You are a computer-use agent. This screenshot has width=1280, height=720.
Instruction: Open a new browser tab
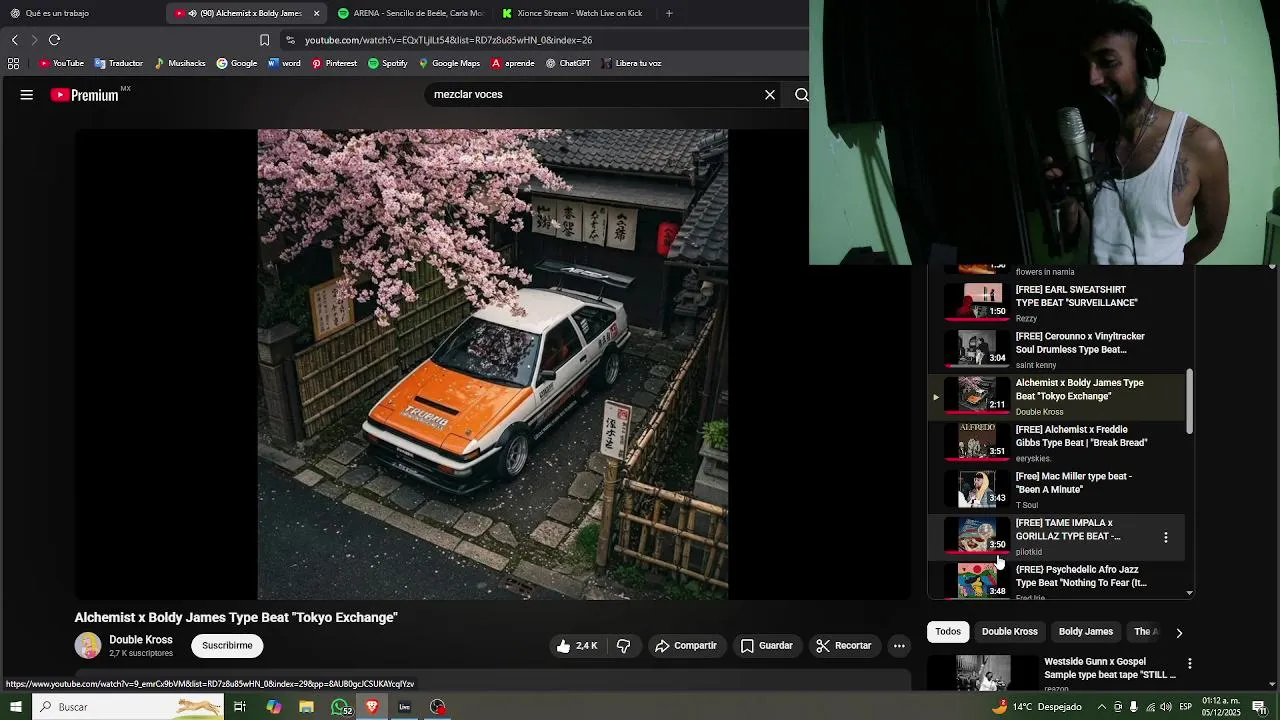point(669,13)
